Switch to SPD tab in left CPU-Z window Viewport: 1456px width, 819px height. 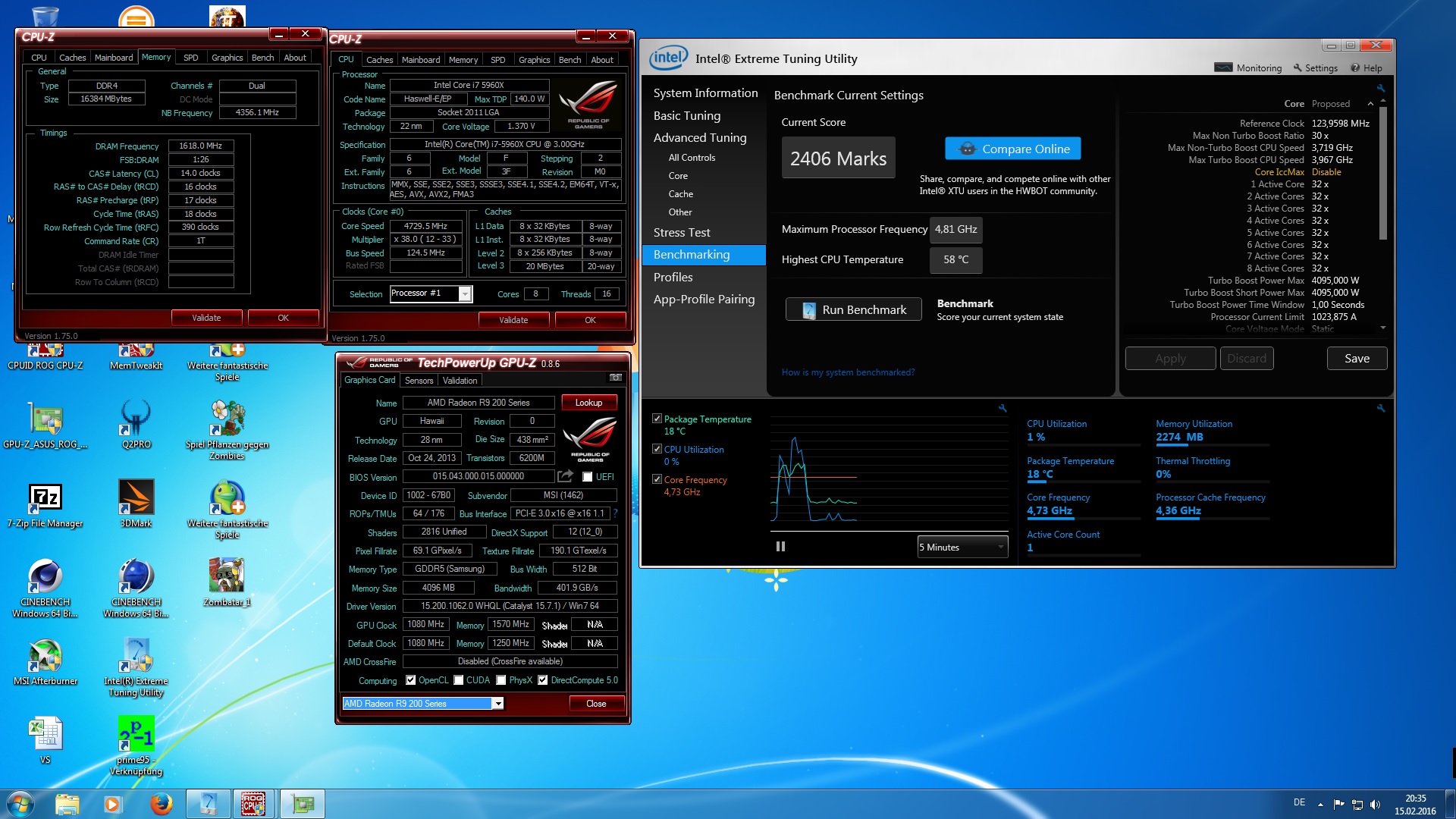pos(191,58)
